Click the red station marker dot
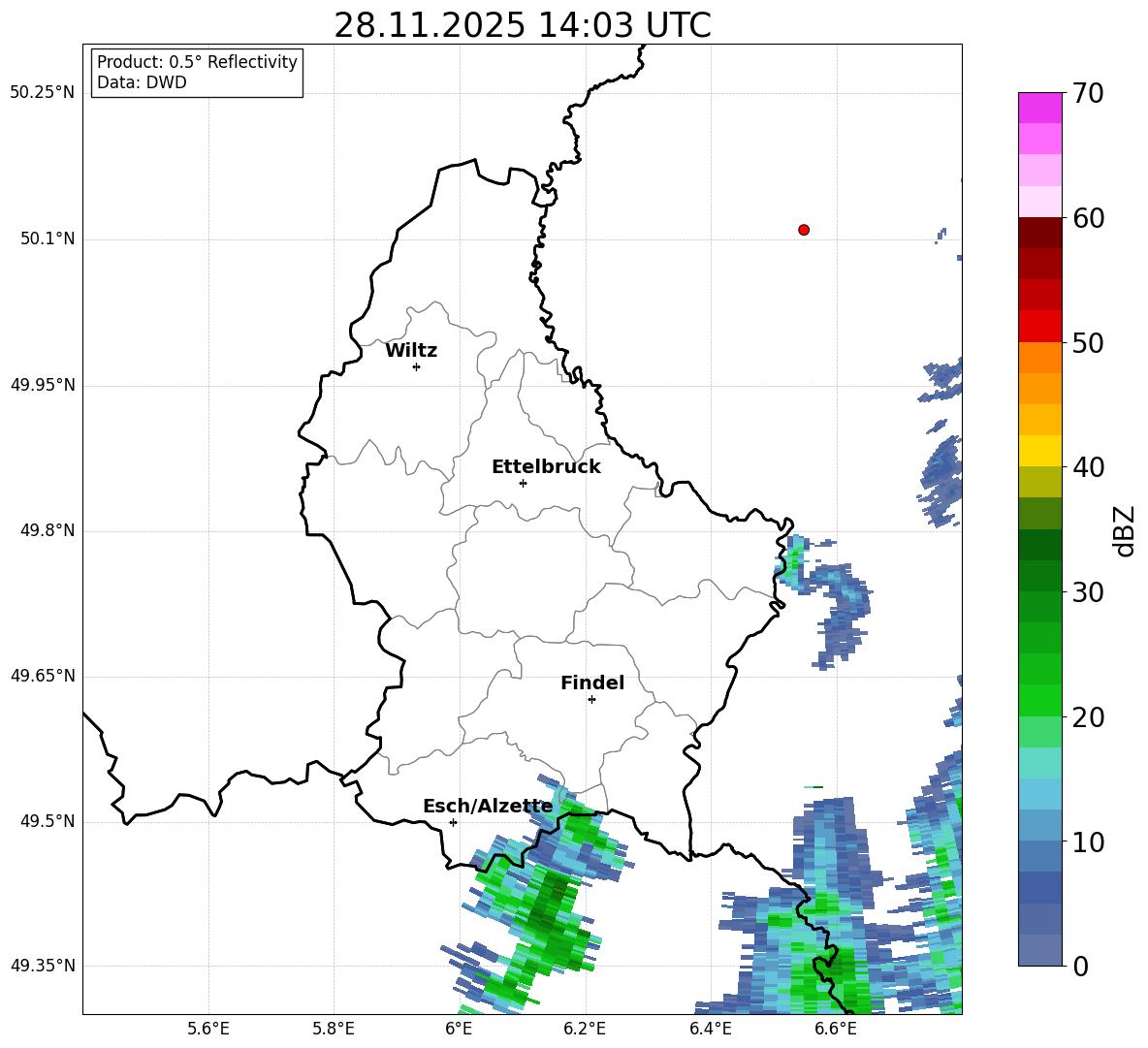Image resolution: width=1148 pixels, height=1048 pixels. coord(804,230)
